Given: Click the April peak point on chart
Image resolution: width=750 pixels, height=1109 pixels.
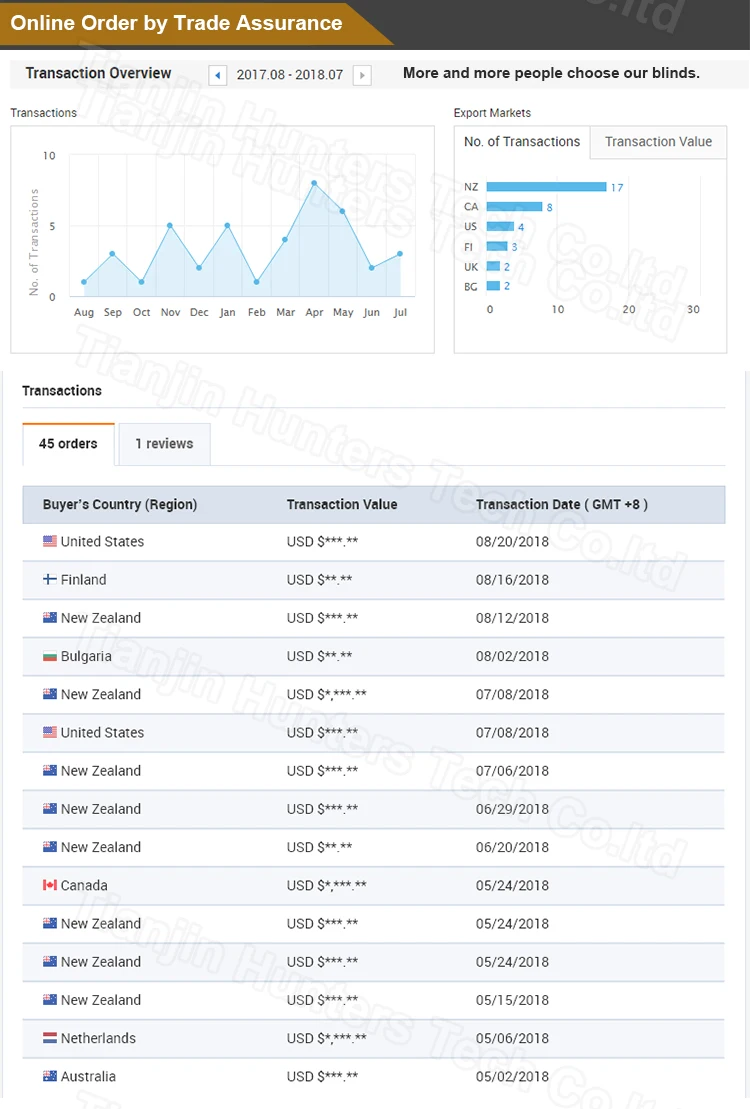Looking at the screenshot, I should pos(314,183).
